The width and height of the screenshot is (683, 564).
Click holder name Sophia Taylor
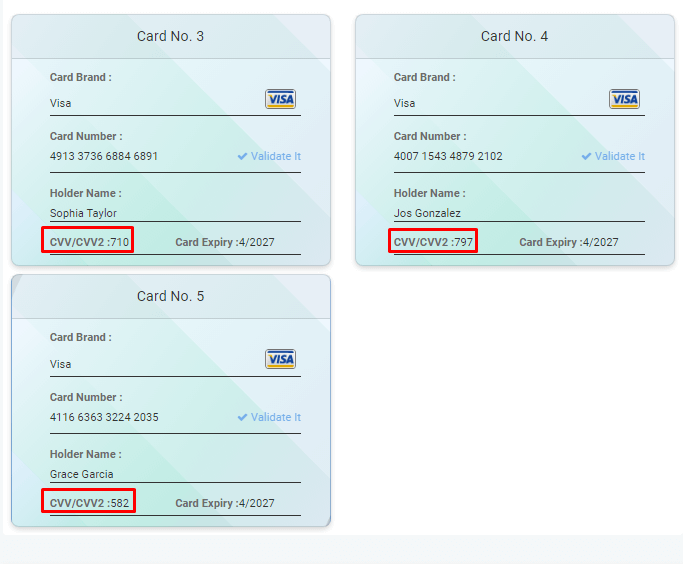tap(83, 213)
